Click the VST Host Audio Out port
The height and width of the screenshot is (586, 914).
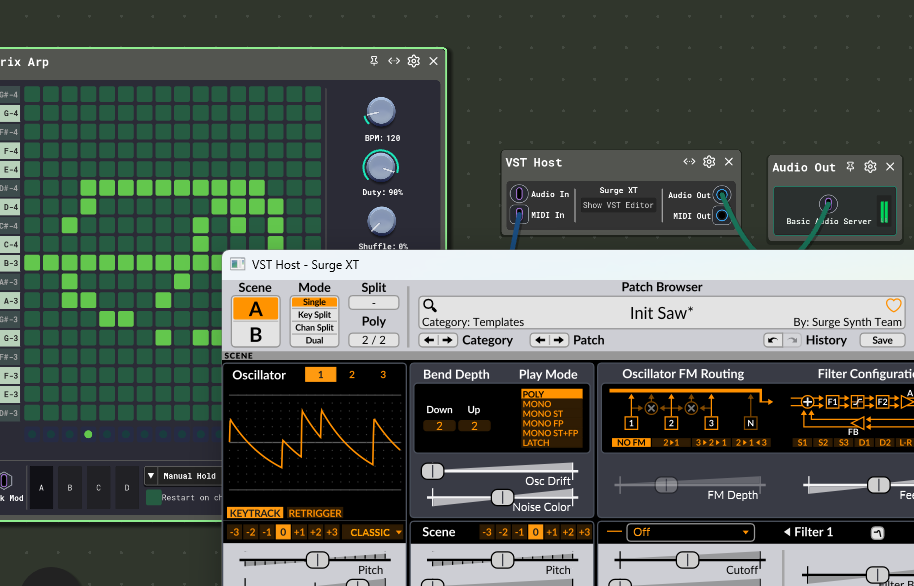click(x=722, y=195)
